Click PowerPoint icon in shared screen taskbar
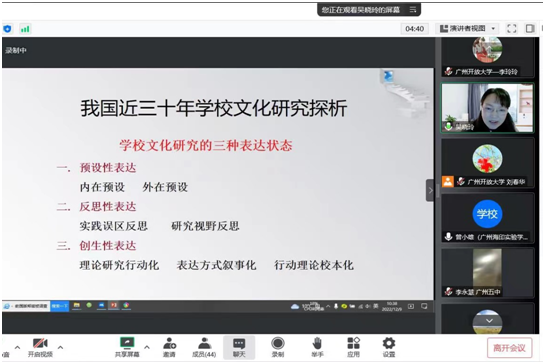545x364 pixels. pos(113,306)
